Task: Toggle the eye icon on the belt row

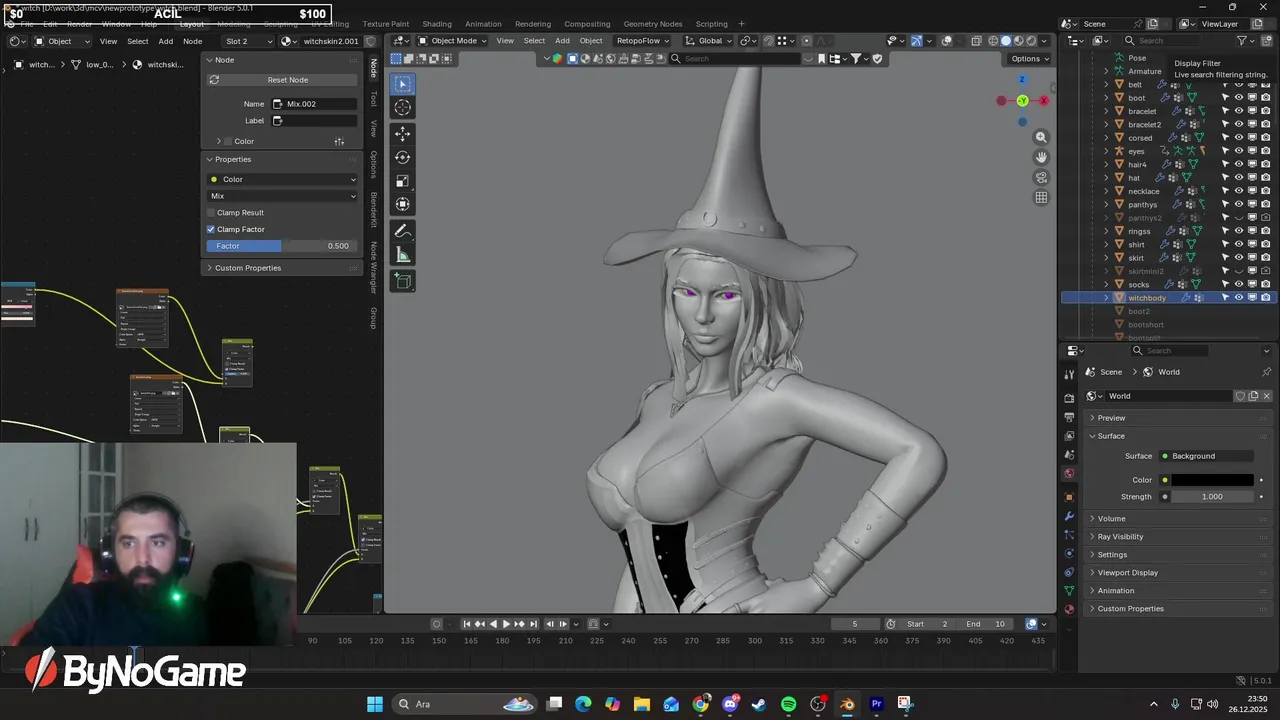Action: click(1239, 85)
